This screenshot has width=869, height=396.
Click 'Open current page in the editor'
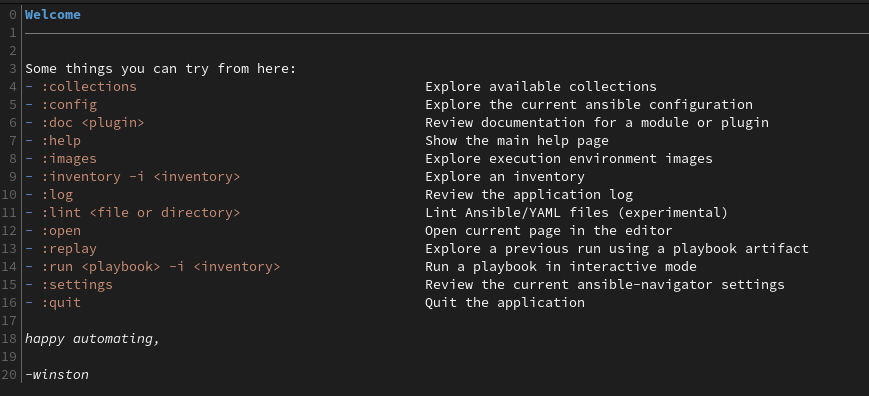click(x=549, y=231)
